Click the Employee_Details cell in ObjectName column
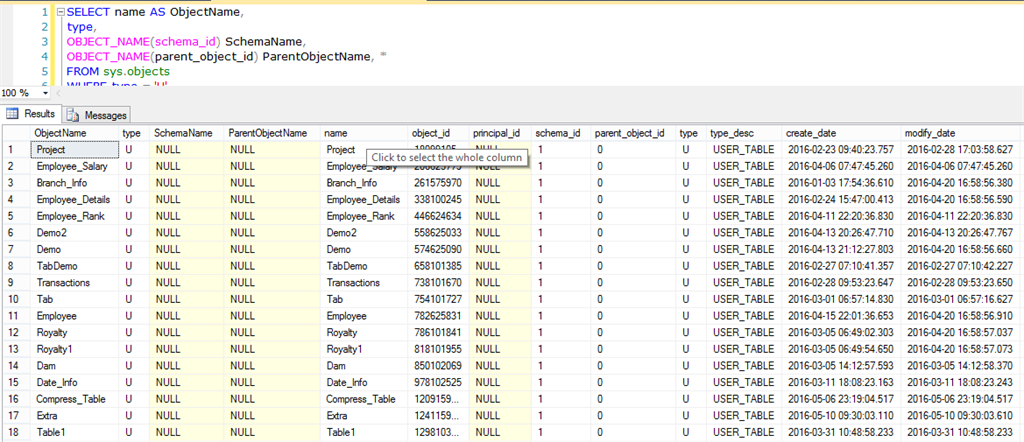This screenshot has width=1024, height=442. (x=72, y=200)
